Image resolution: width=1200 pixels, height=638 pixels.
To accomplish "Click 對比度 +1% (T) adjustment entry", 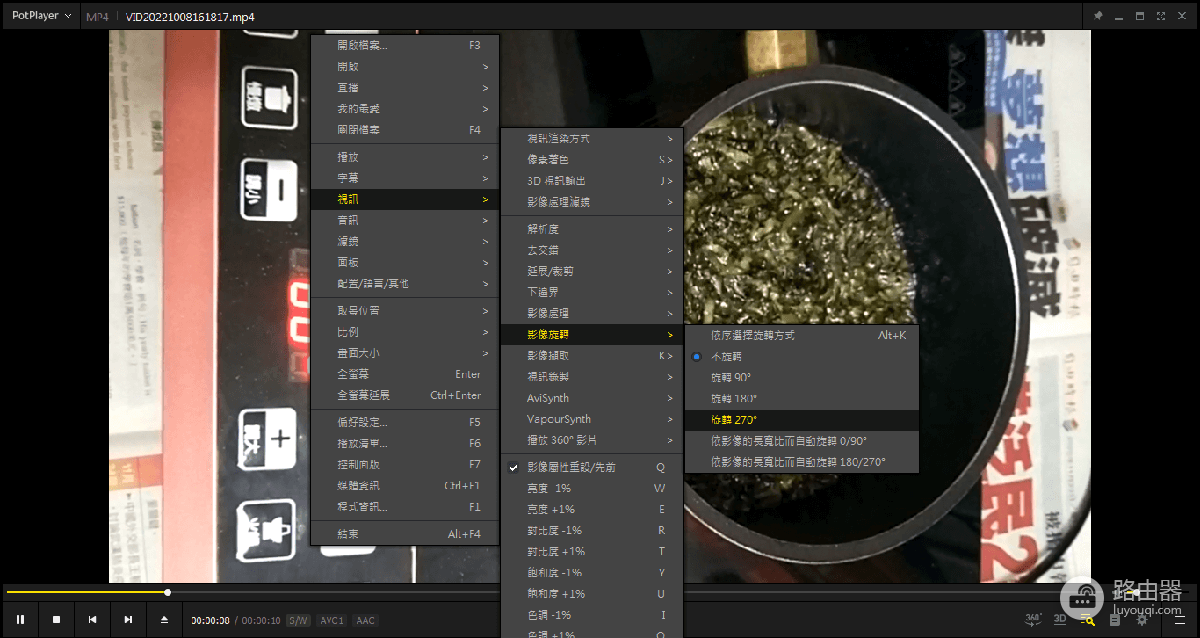I will click(591, 551).
